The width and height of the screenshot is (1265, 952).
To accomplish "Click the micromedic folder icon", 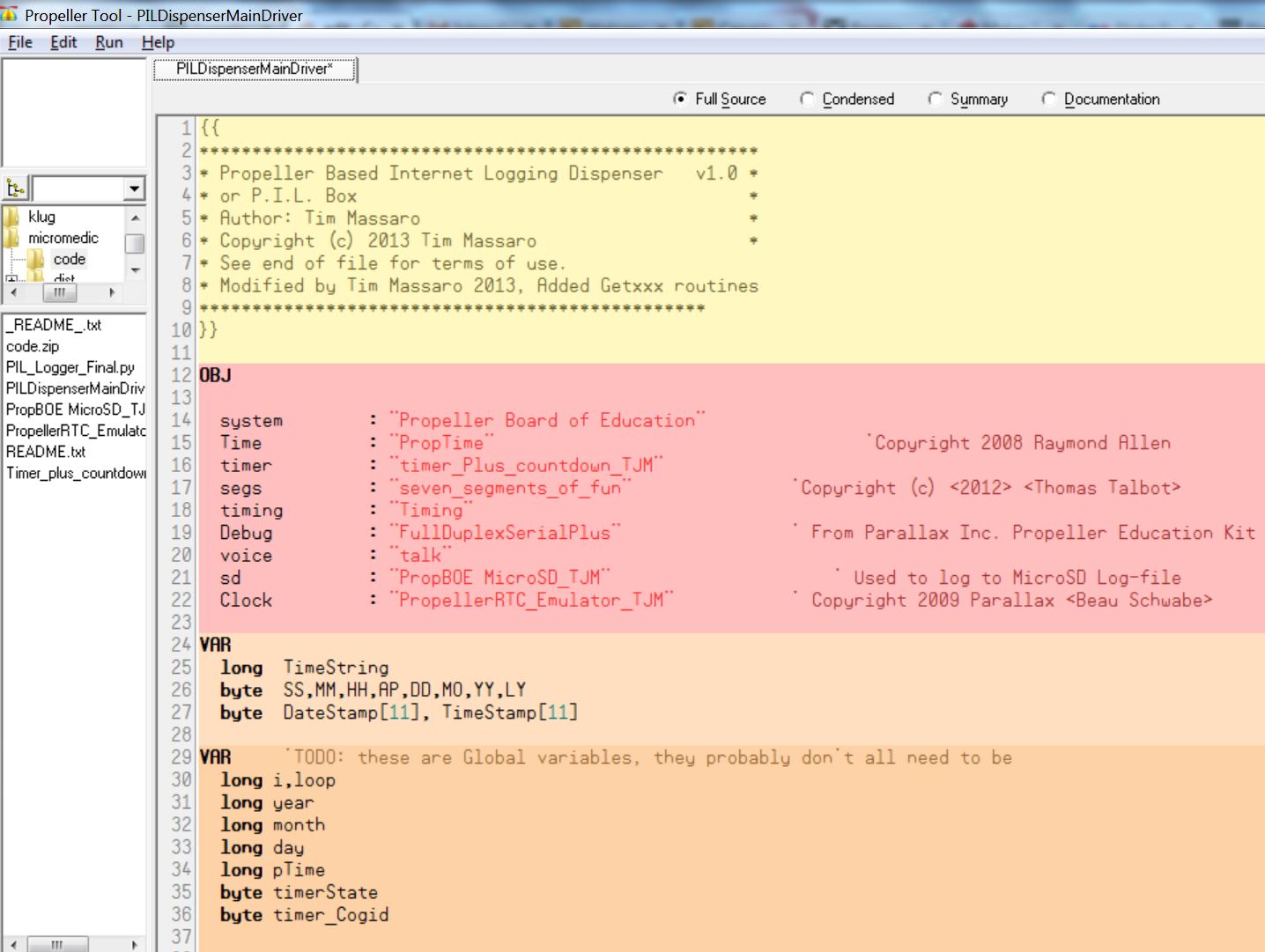I will pos(11,238).
